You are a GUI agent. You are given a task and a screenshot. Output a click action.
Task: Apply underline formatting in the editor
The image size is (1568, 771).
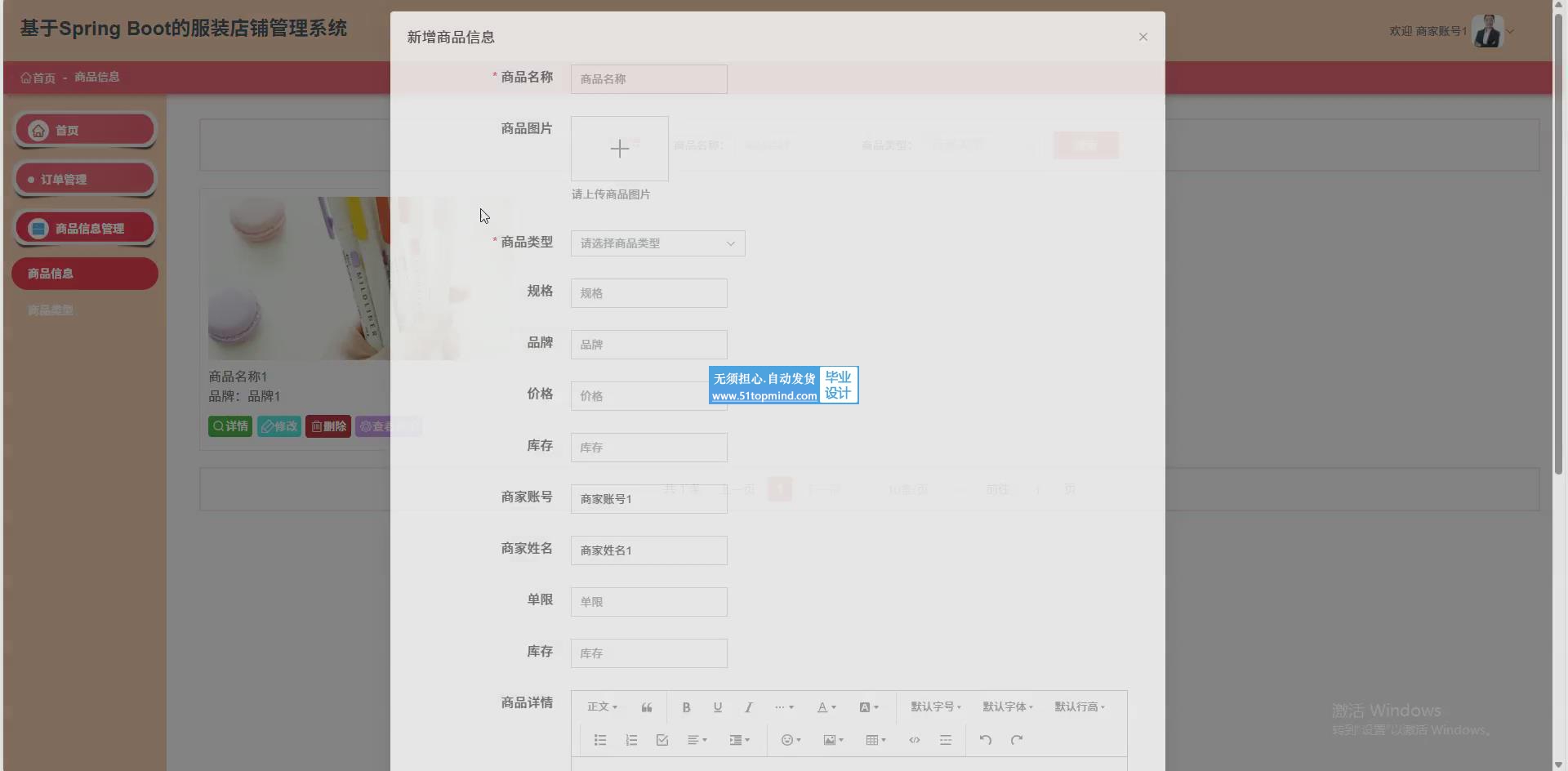pyautogui.click(x=717, y=707)
